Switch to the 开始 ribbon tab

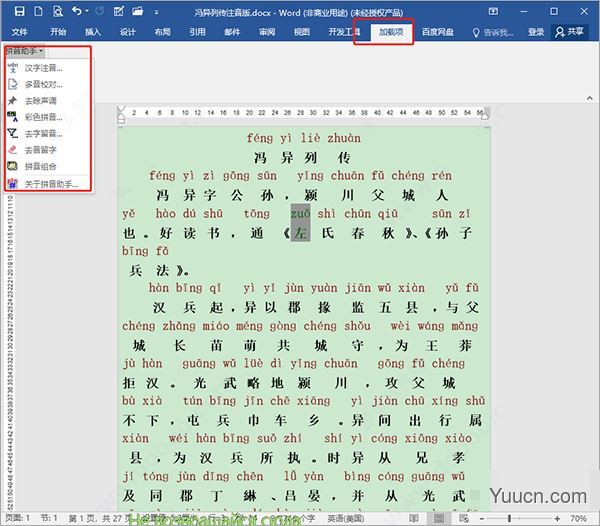(58, 32)
